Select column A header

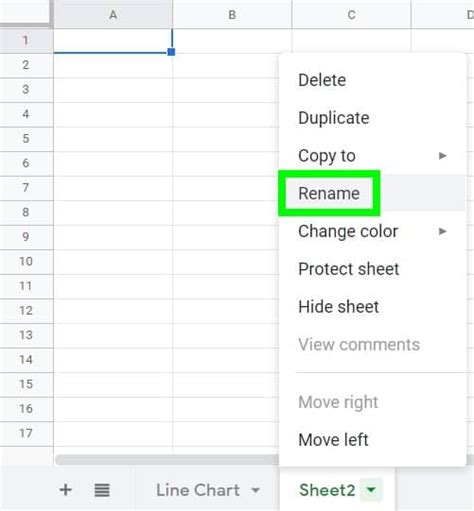113,14
